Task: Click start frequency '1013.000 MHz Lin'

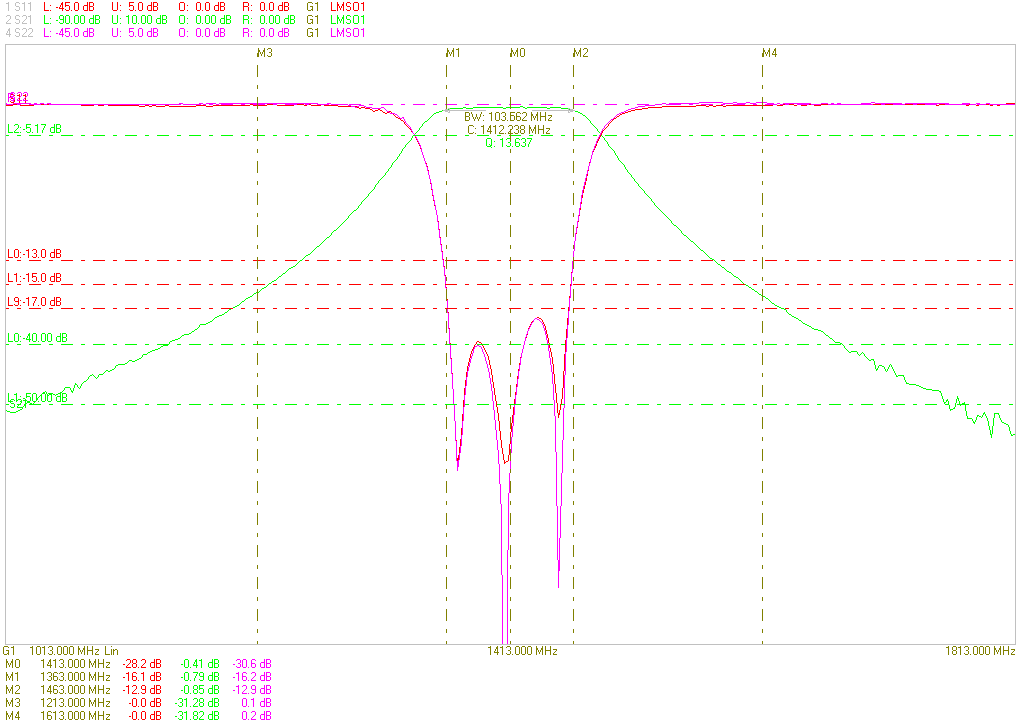Action: point(74,651)
